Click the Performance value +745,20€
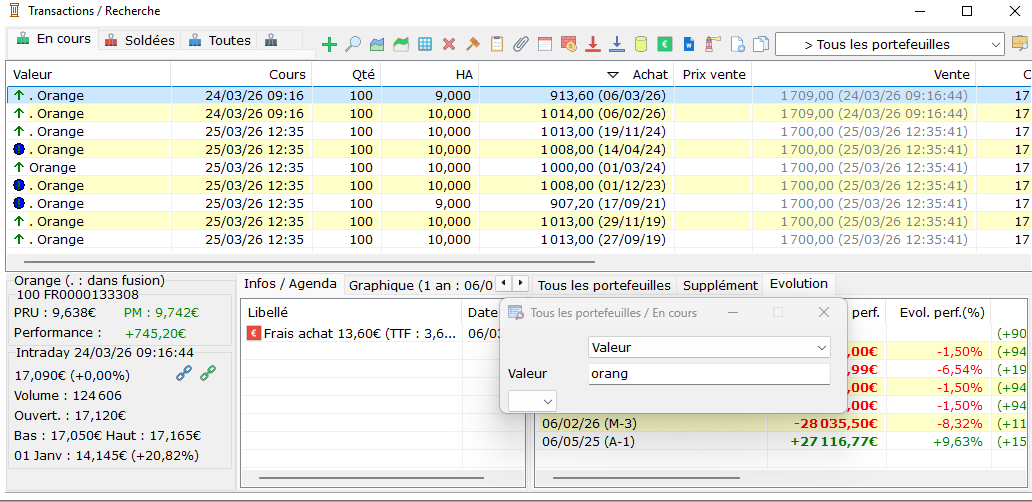1032x502 pixels. 155,334
